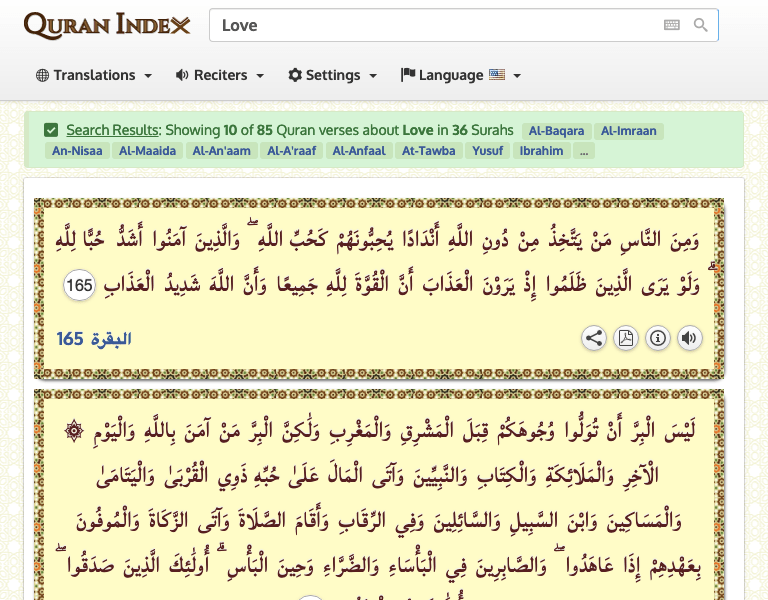Open verse 165 info icon

click(x=657, y=338)
